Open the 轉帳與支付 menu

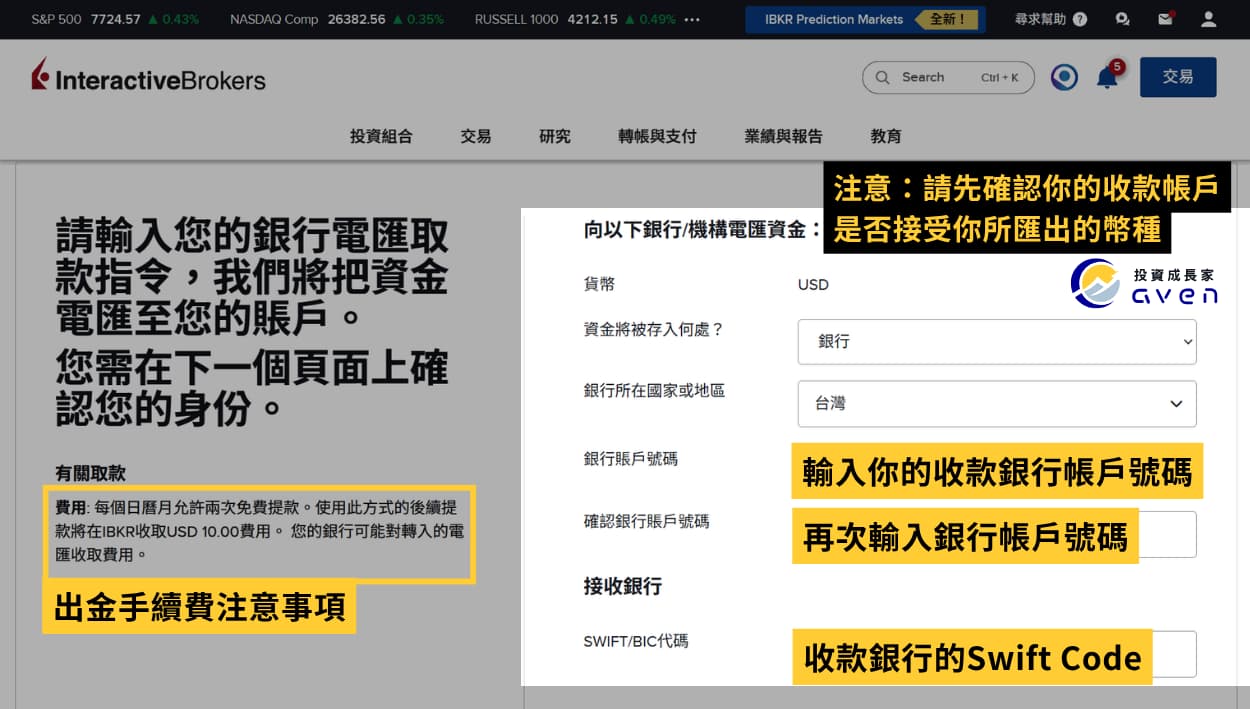657,136
